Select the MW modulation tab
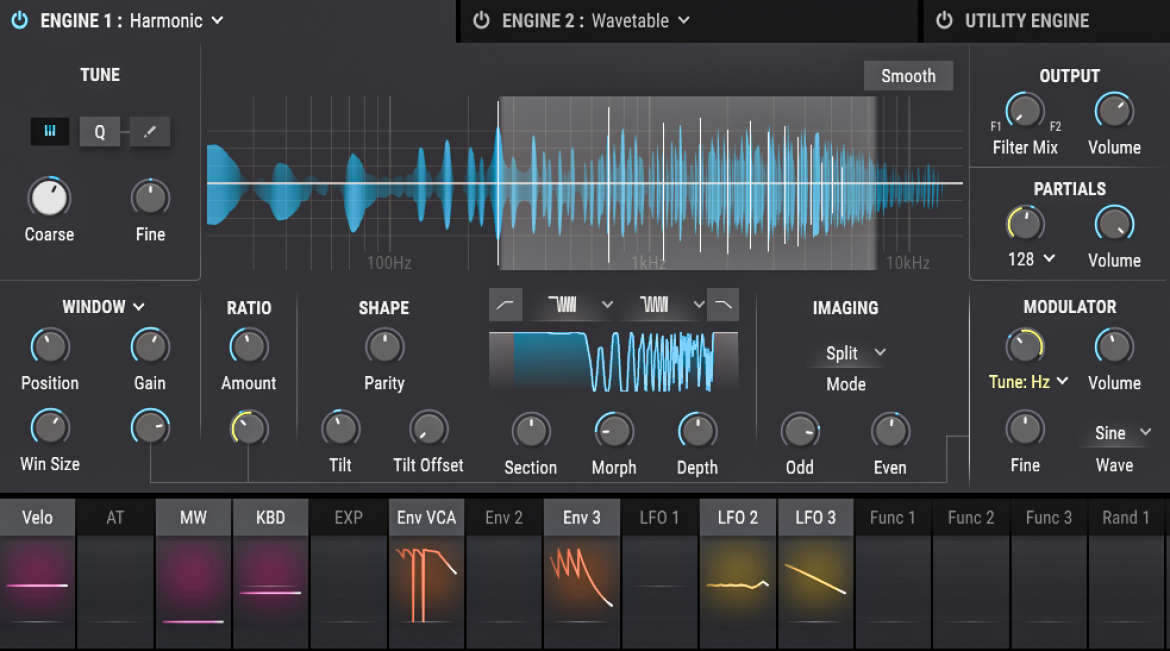Screen dimensions: 1170x651 (193, 517)
